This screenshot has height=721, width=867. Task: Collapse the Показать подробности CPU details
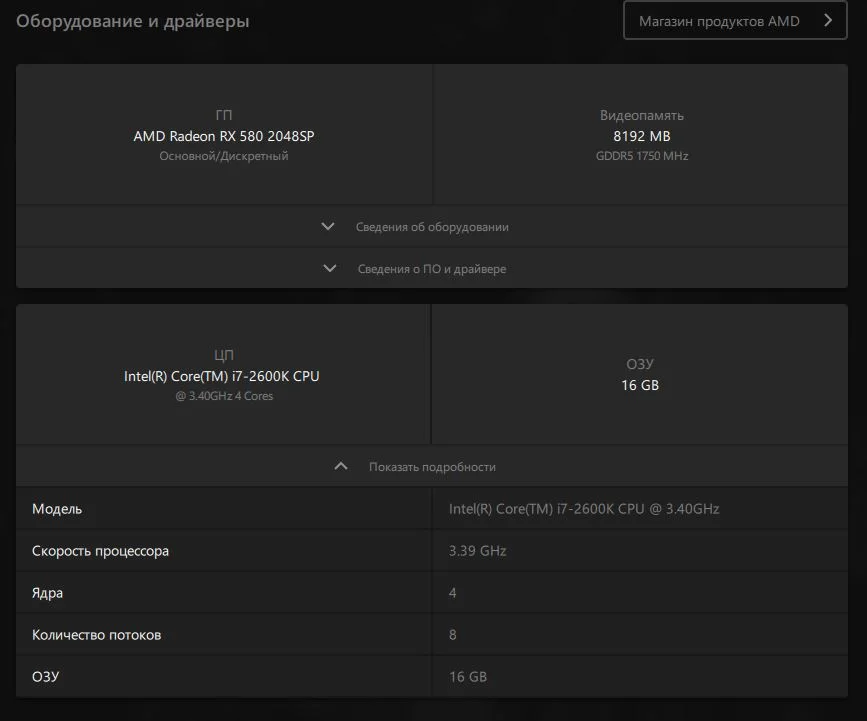(x=432, y=466)
